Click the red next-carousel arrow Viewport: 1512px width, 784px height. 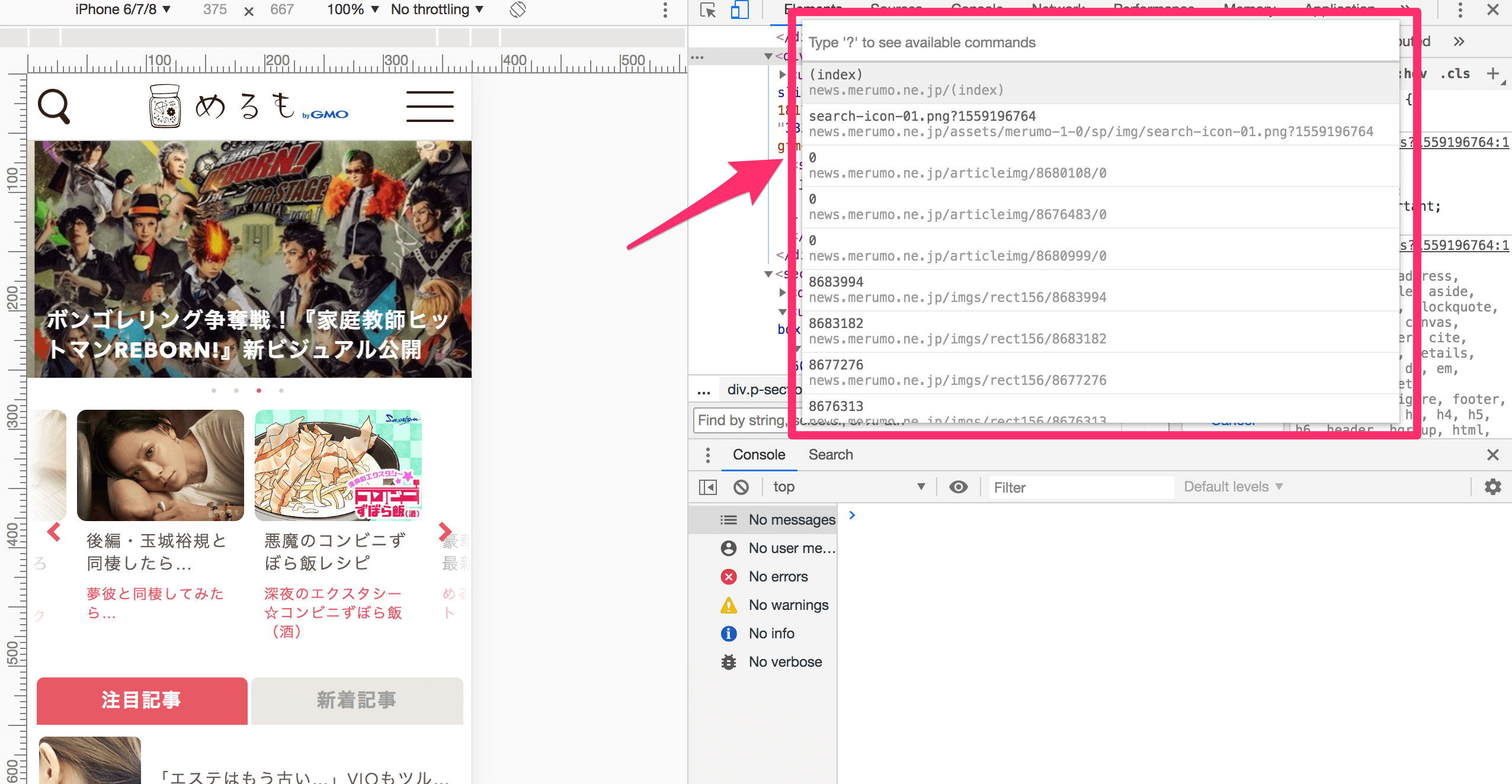[444, 532]
